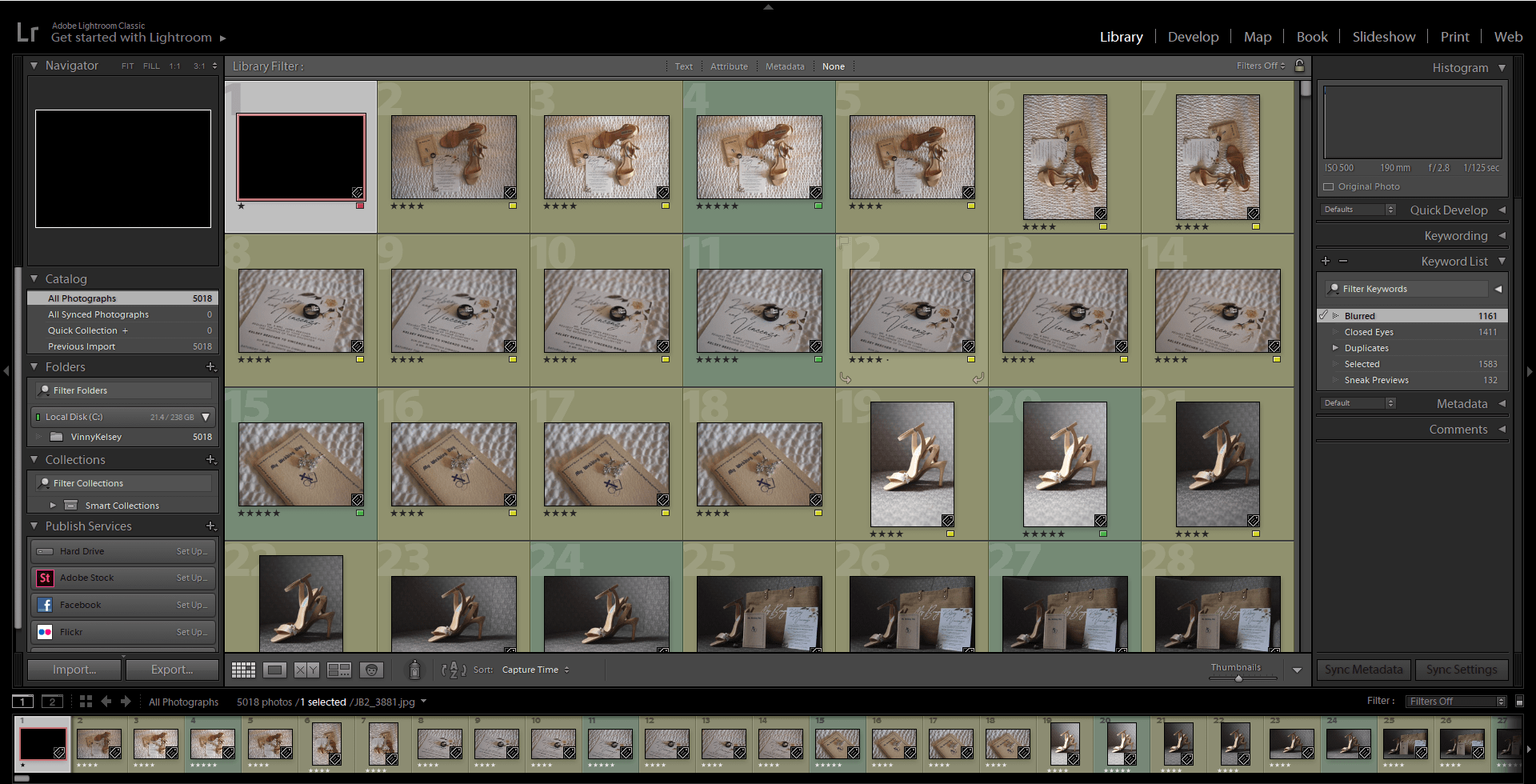Switch to Loupe view

pos(274,670)
